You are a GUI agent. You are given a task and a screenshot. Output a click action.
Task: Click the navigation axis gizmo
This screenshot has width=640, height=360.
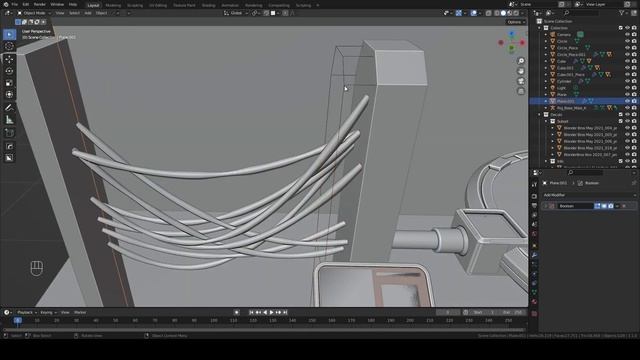tap(512, 42)
